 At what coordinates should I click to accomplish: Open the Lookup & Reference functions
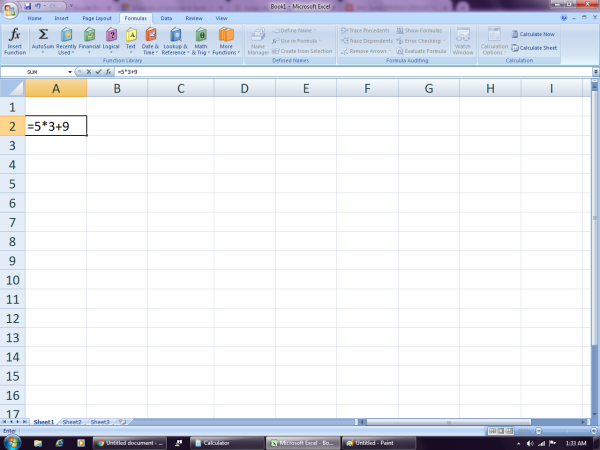(x=175, y=40)
